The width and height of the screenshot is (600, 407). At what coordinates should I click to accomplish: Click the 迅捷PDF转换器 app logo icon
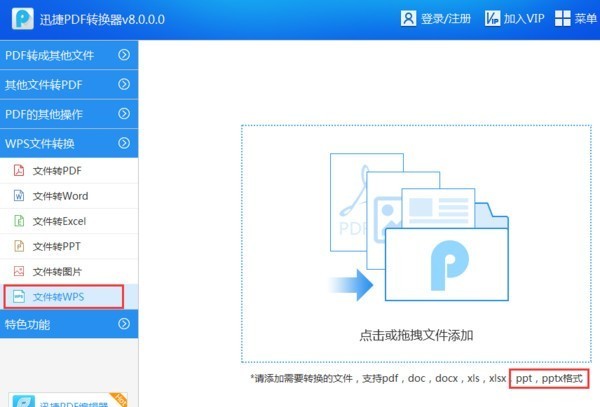(x=23, y=18)
